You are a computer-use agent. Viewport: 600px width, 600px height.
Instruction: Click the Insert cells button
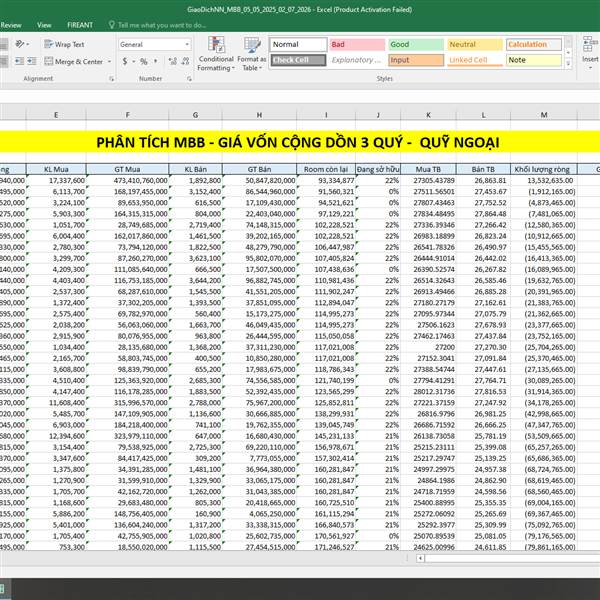pos(590,52)
